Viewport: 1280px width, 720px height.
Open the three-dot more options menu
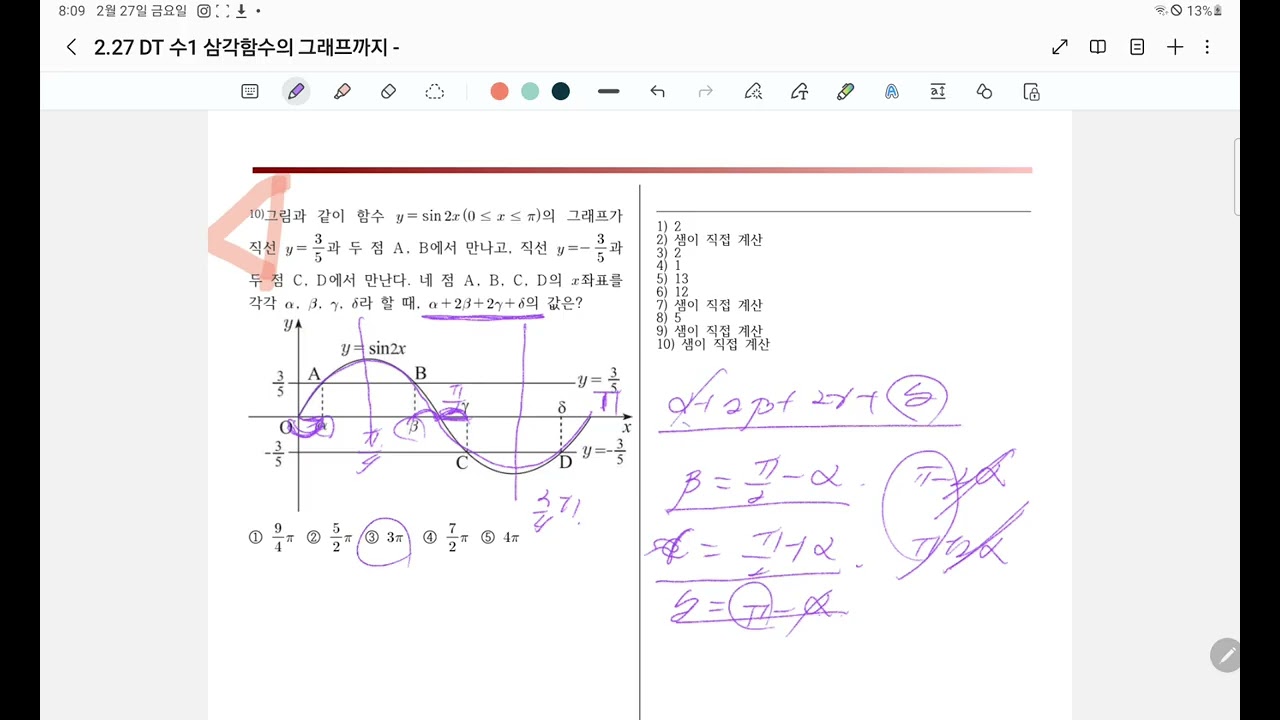click(x=1208, y=47)
